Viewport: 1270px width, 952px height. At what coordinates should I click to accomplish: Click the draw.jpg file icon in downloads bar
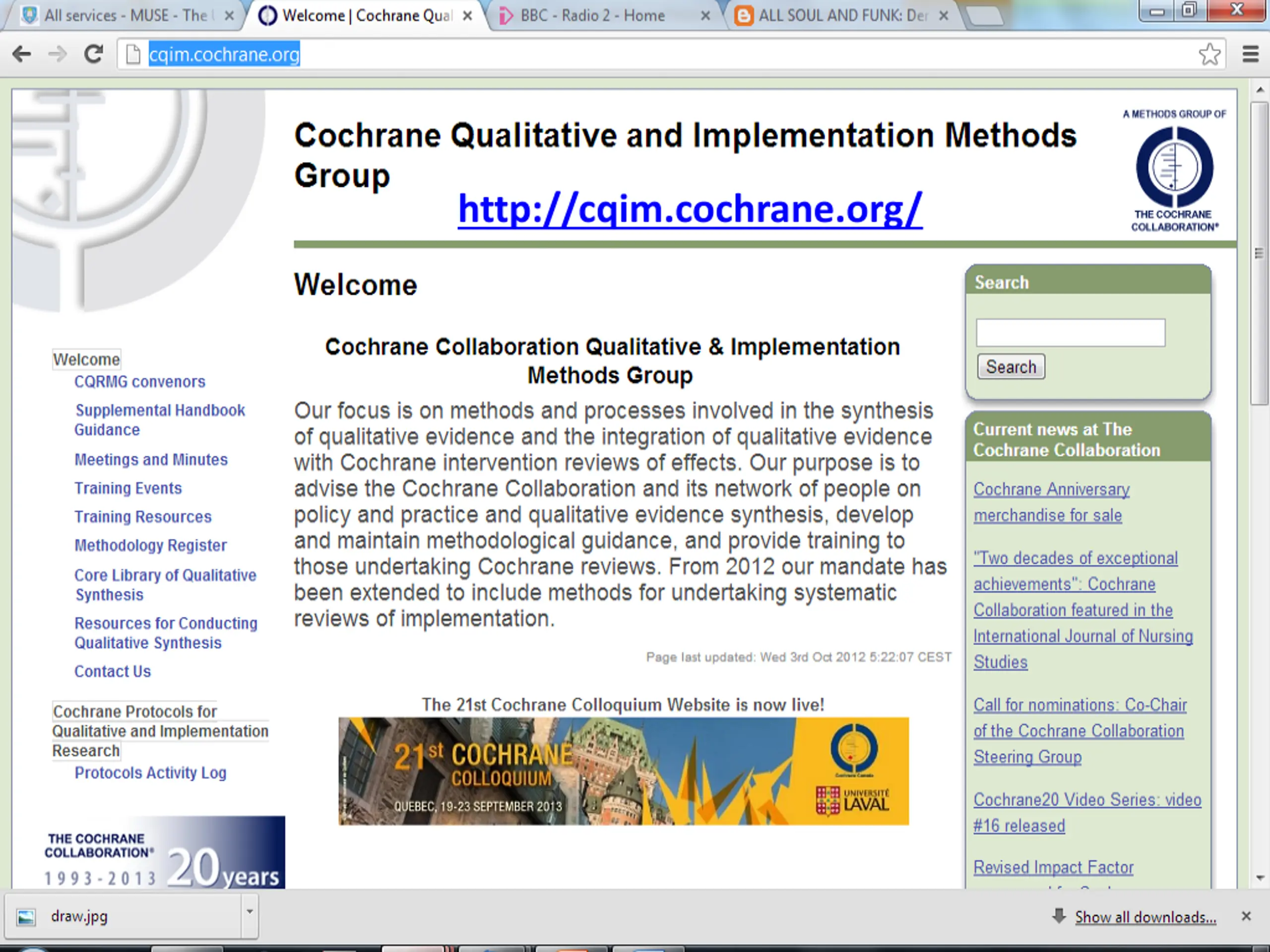[26, 917]
